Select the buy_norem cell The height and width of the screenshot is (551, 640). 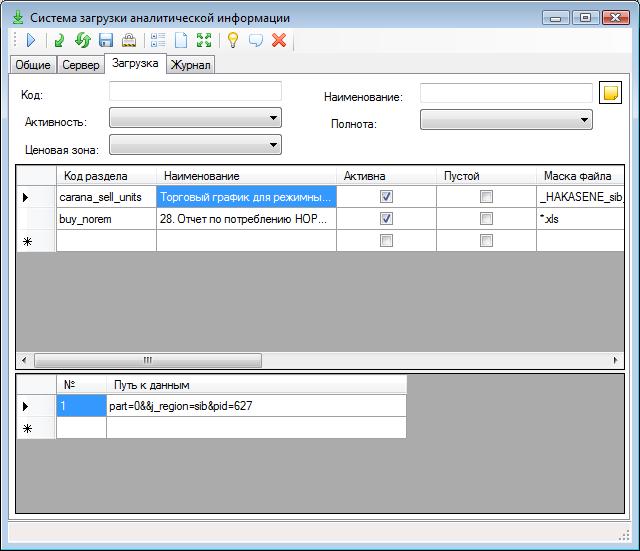click(x=106, y=219)
